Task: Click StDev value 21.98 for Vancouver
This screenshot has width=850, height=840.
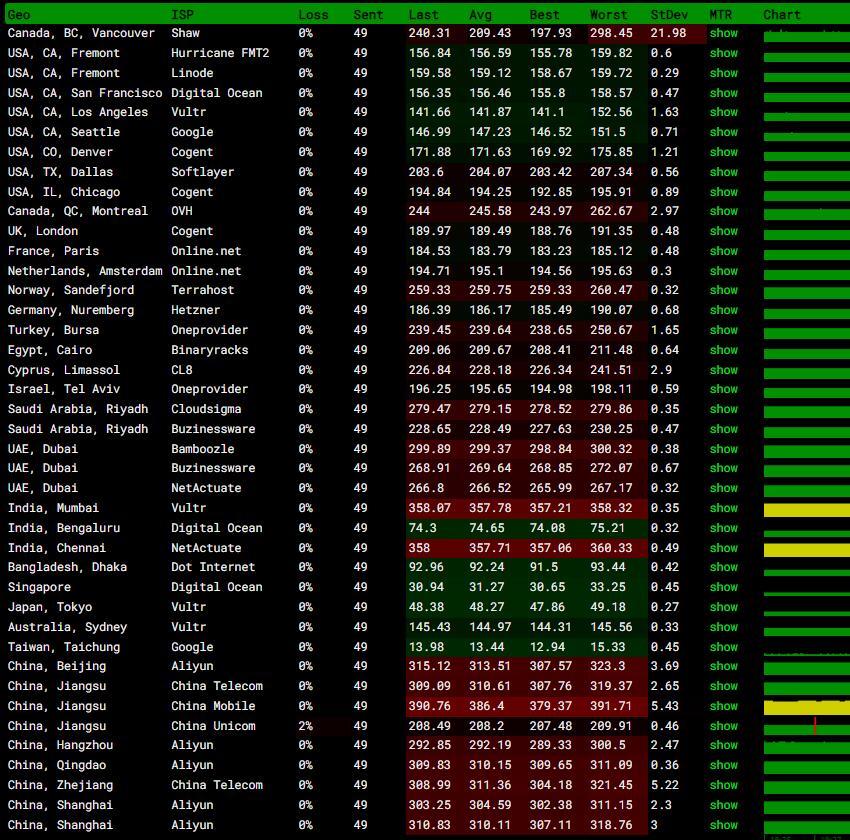Action: (668, 33)
